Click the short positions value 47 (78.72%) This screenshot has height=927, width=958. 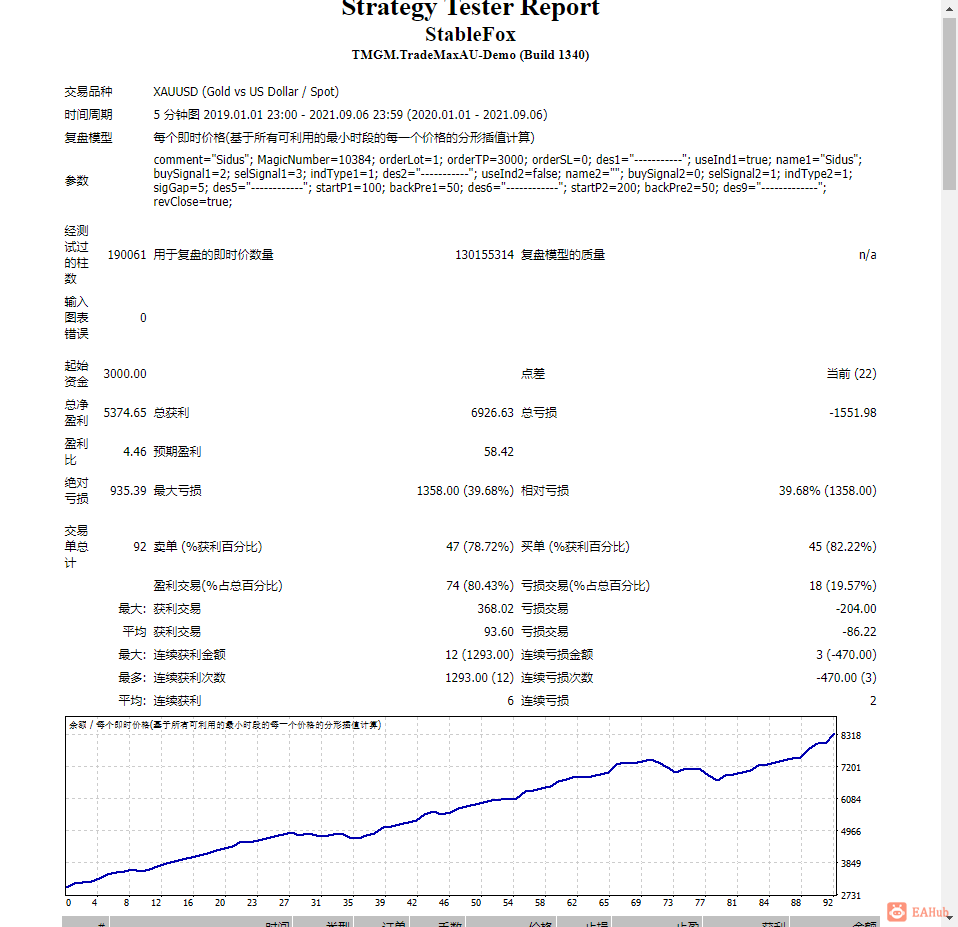click(x=480, y=547)
